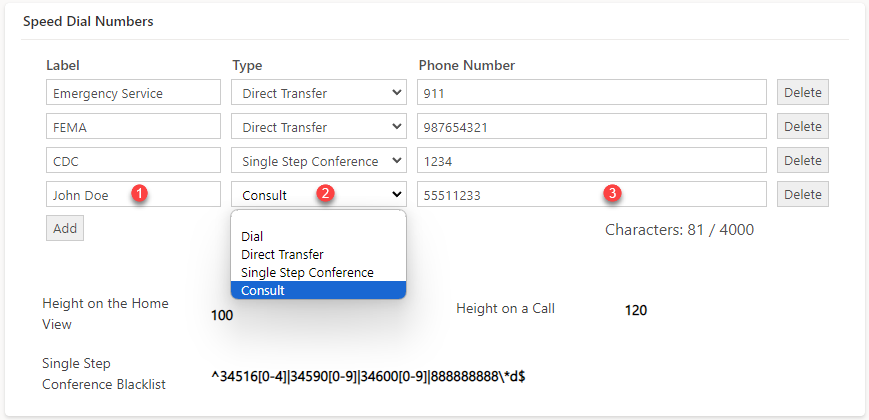Click the FEMA label field
Viewport: 869px width, 420px height.
click(x=133, y=126)
